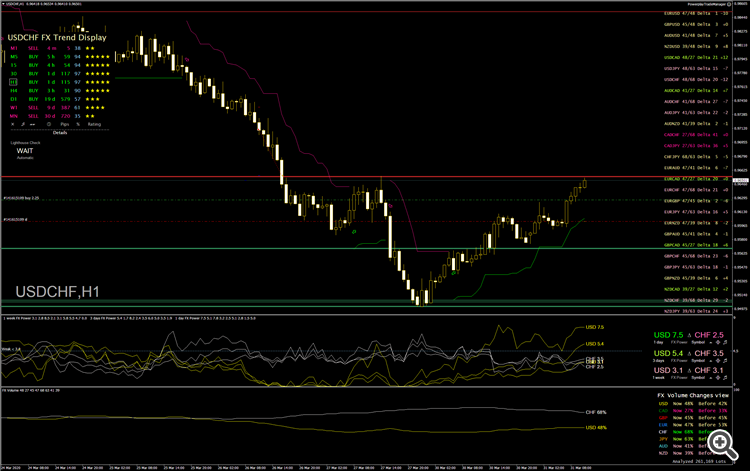Click the EUR Now 47% volume row
The image size is (750, 471).
[693, 425]
